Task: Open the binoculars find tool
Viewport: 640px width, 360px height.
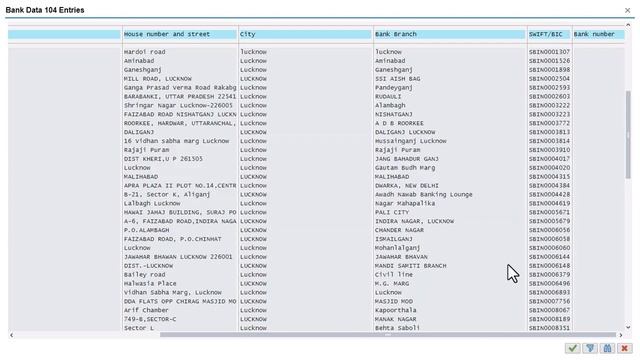Action: click(x=607, y=348)
